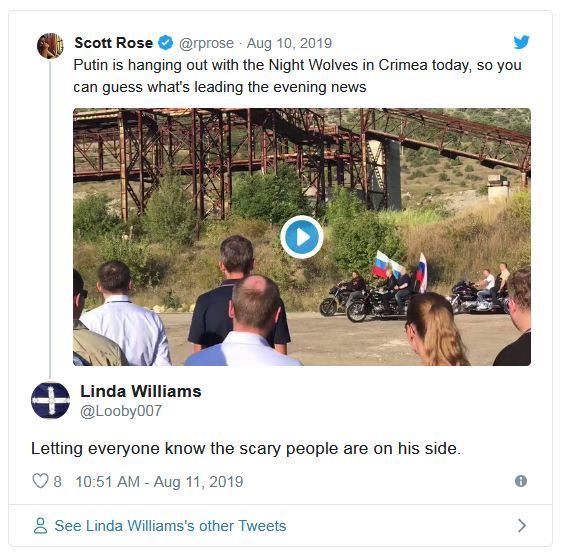Open Linda Williams's flag avatar
Viewport: 561px width, 557px height.
pyautogui.click(x=50, y=400)
